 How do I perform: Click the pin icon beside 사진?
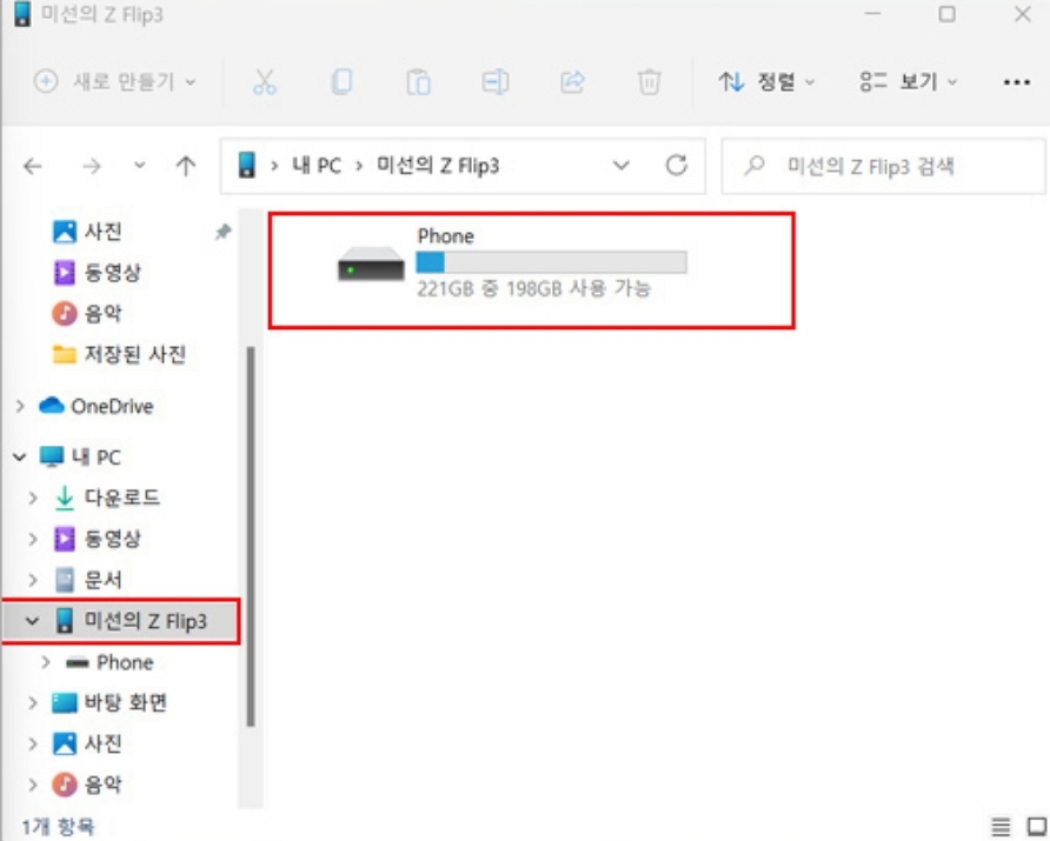pos(222,232)
